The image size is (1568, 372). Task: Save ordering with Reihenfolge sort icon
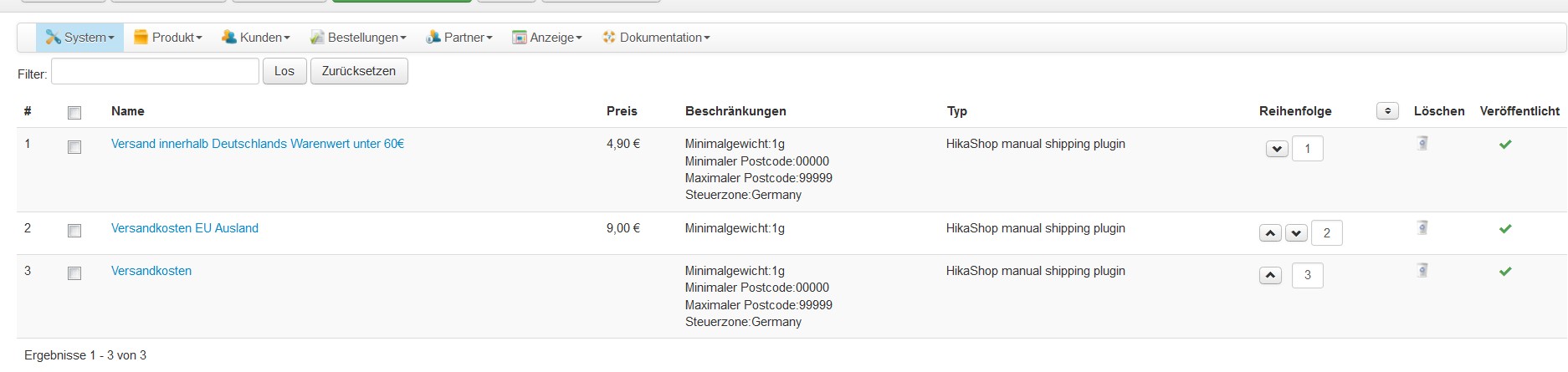tap(1387, 111)
